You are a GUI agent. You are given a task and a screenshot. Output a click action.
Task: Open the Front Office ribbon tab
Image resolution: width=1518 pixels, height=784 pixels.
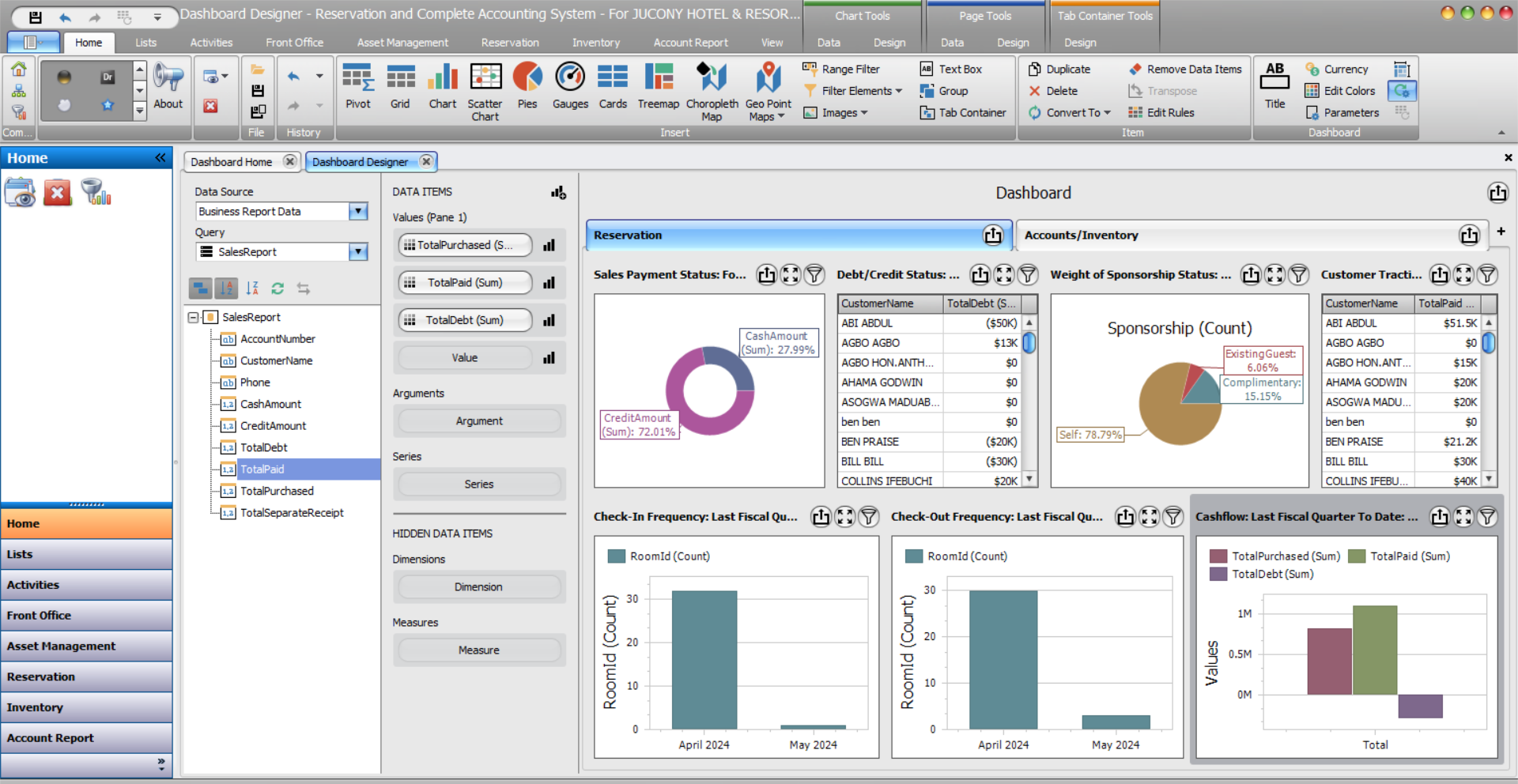tap(295, 43)
